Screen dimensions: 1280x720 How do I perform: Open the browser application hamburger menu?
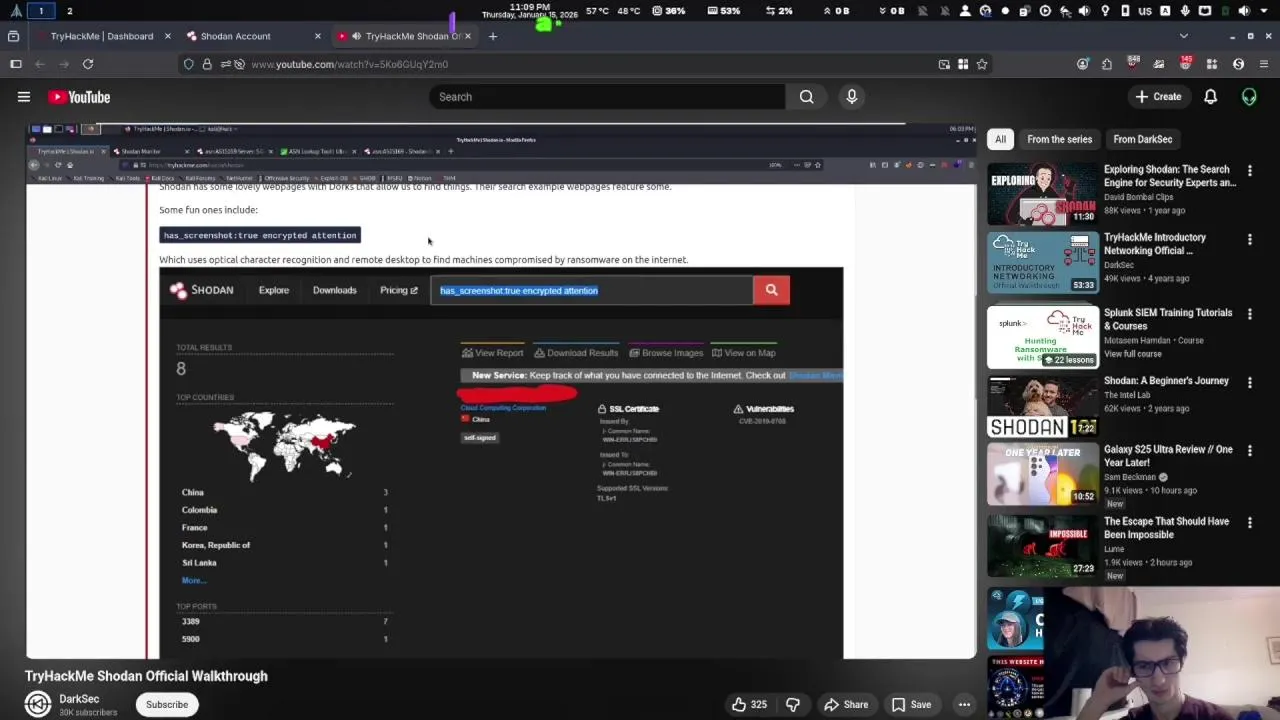pyautogui.click(x=1264, y=64)
